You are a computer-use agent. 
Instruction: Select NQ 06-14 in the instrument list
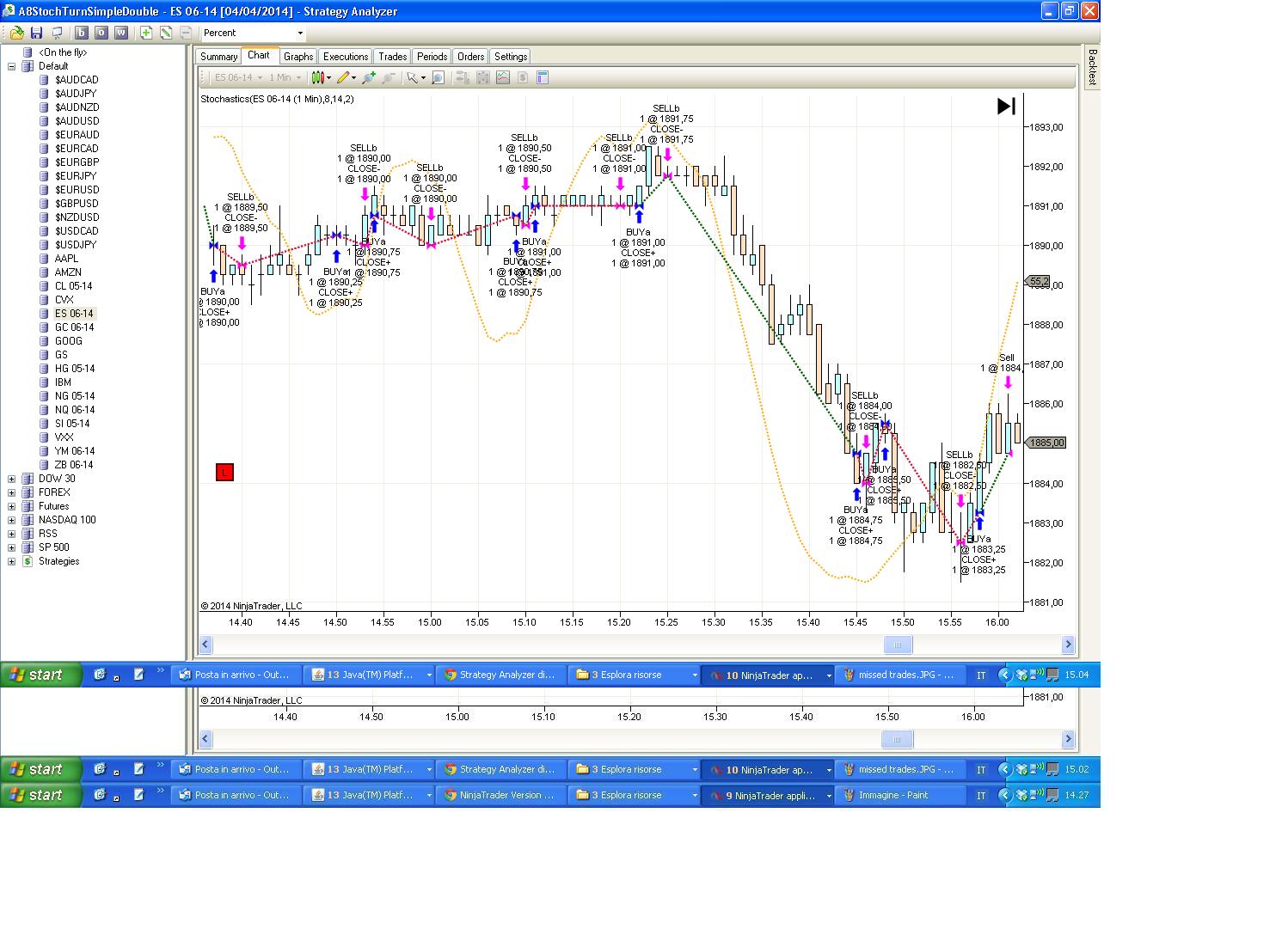click(x=75, y=410)
